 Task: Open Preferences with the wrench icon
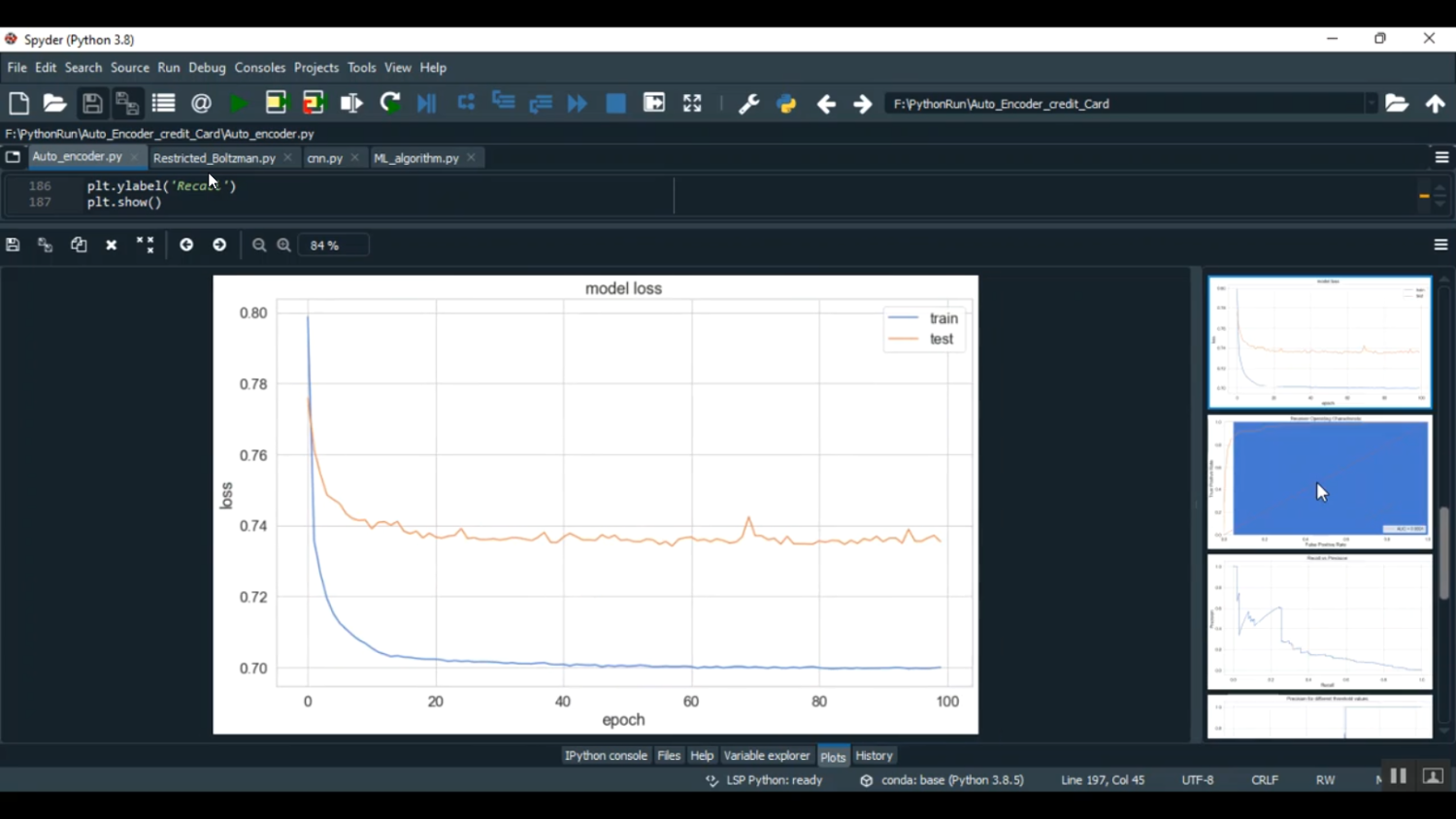(748, 104)
